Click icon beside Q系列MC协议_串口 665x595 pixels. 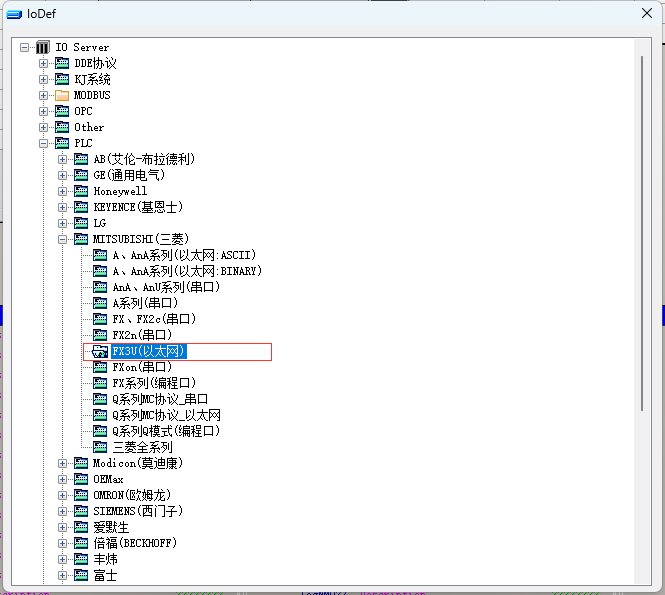tap(100, 399)
